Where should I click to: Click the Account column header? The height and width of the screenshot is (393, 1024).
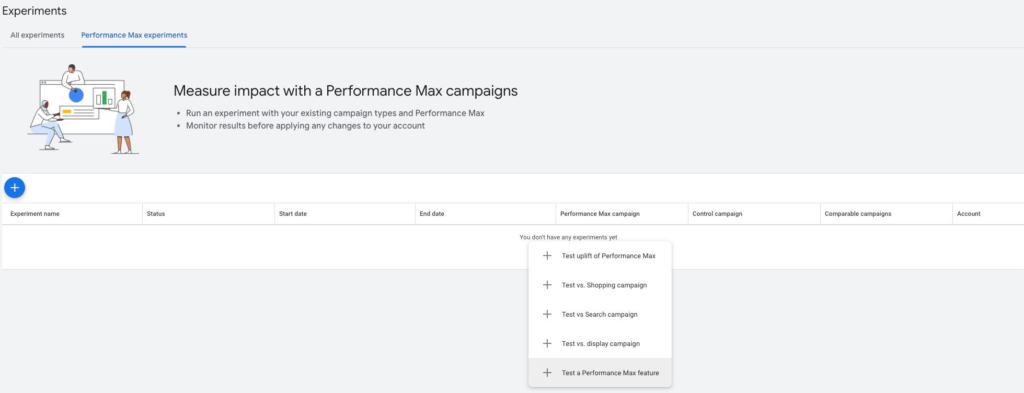click(968, 214)
